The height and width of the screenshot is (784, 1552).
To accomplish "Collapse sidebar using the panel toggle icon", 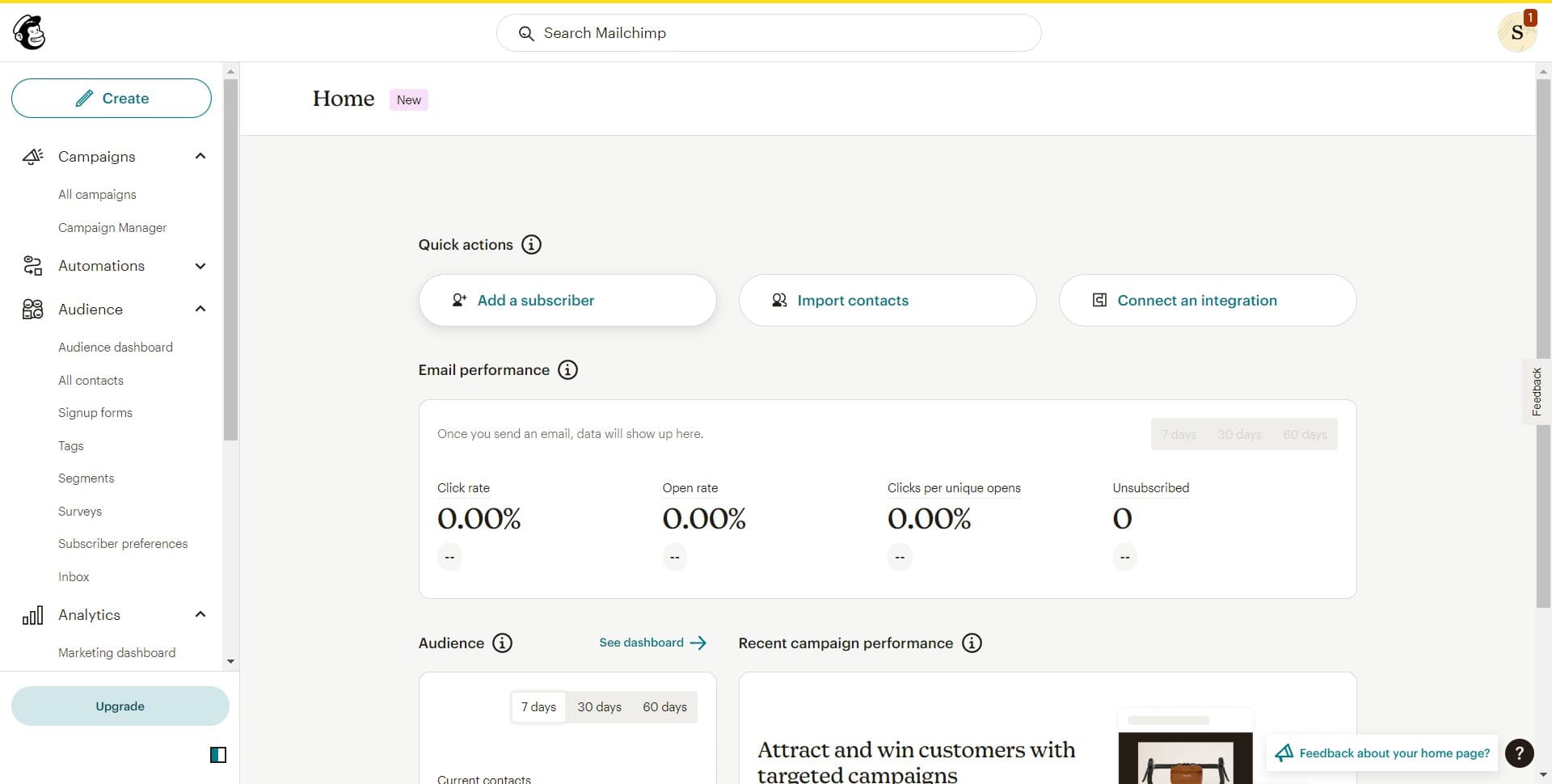I will coord(218,755).
